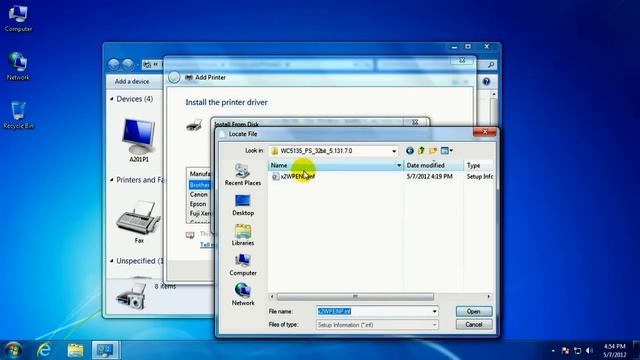
Task: Go back to last folder in Locate File
Action: (x=410, y=151)
